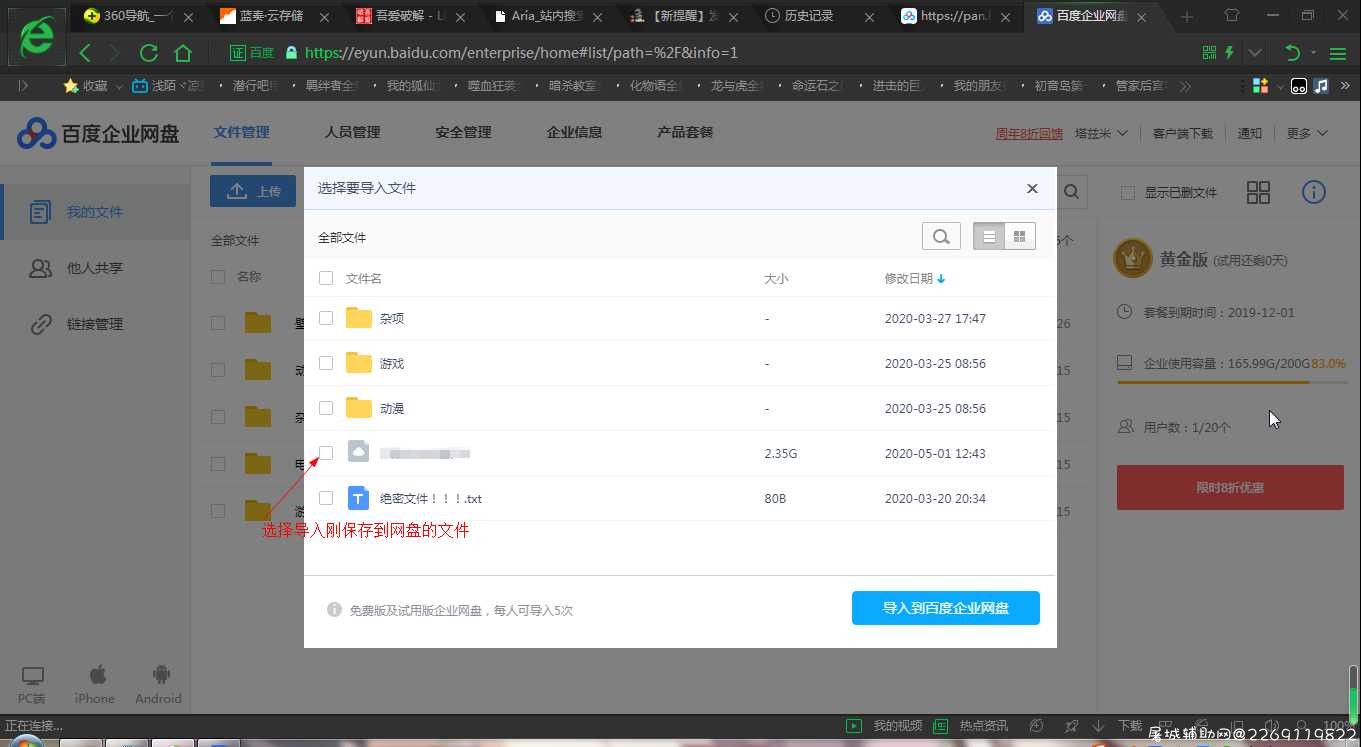
Task: Click the undo-close-tab arrow icon
Action: pyautogui.click(x=1293, y=53)
